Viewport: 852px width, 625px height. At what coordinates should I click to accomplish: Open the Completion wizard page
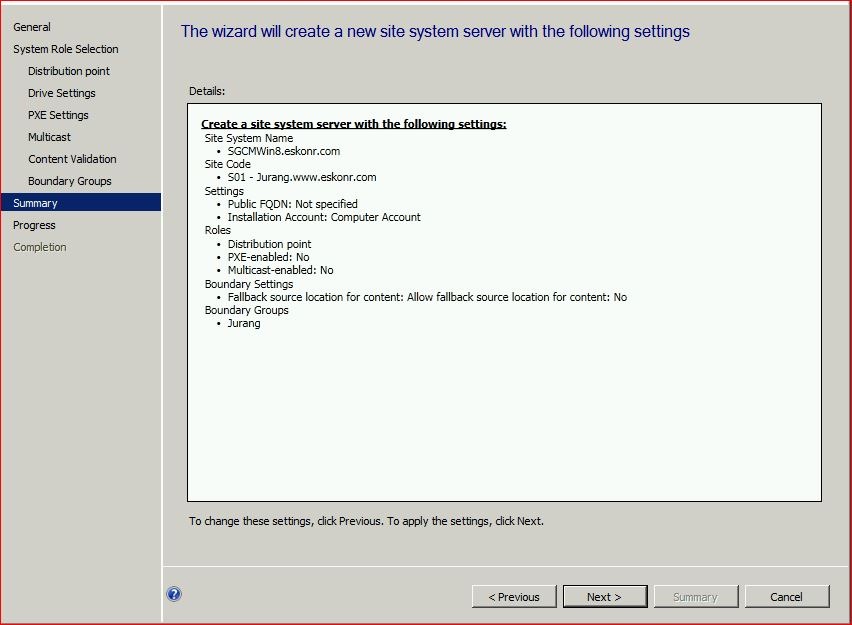(40, 247)
